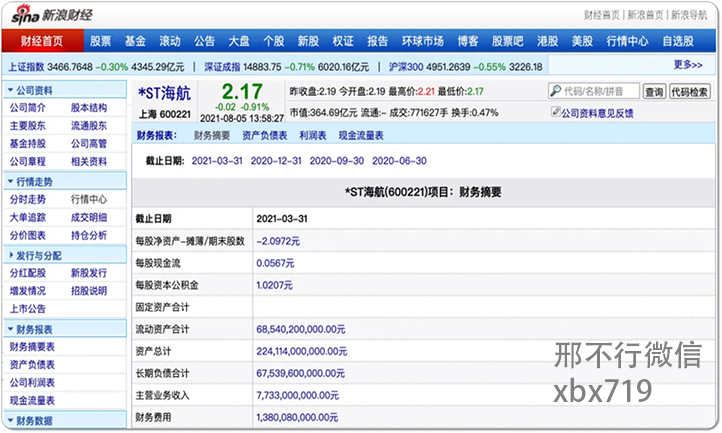Open 基金持股 in the sidebar
The height and width of the screenshot is (433, 722).
28,144
